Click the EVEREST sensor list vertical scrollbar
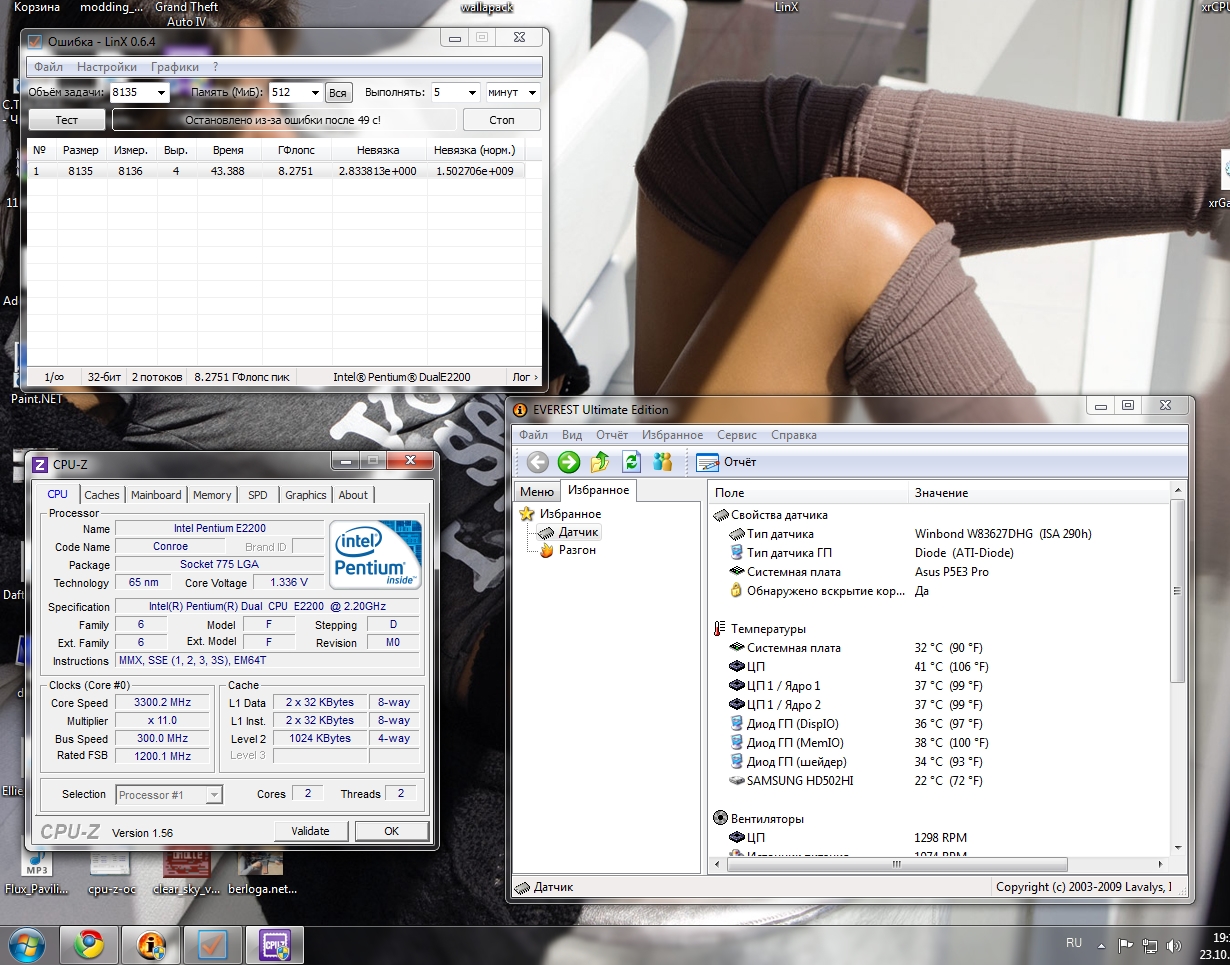This screenshot has width=1230, height=965. (x=1177, y=678)
